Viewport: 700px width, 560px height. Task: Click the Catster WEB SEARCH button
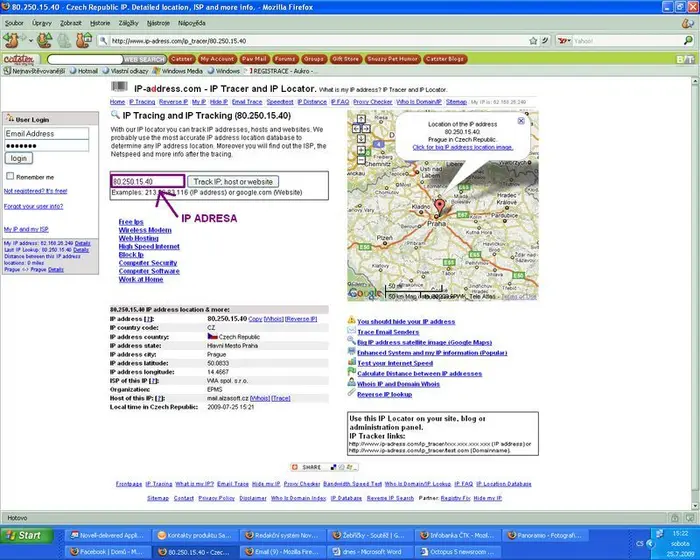pos(144,59)
